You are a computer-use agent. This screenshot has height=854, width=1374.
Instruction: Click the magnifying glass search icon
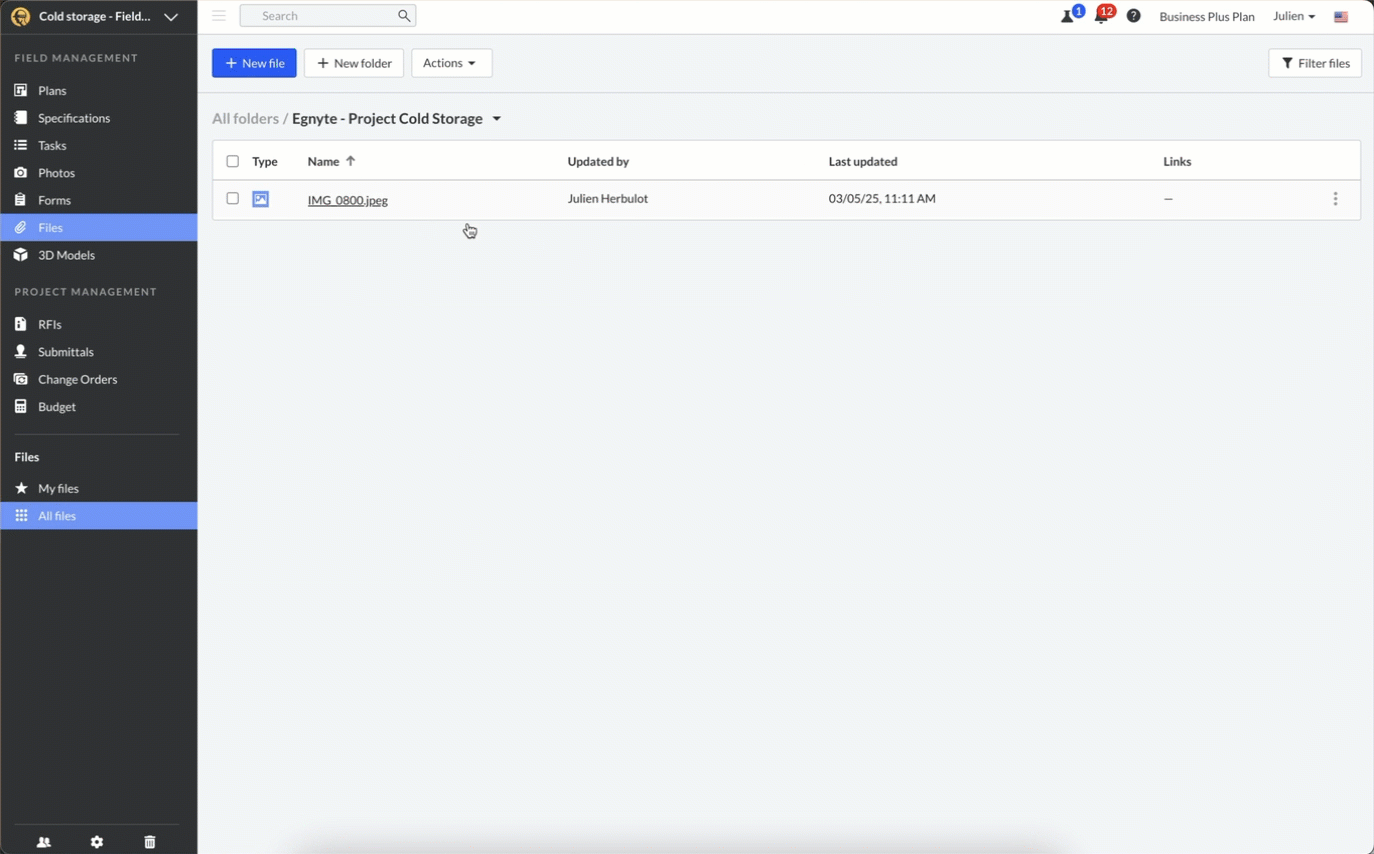(404, 16)
